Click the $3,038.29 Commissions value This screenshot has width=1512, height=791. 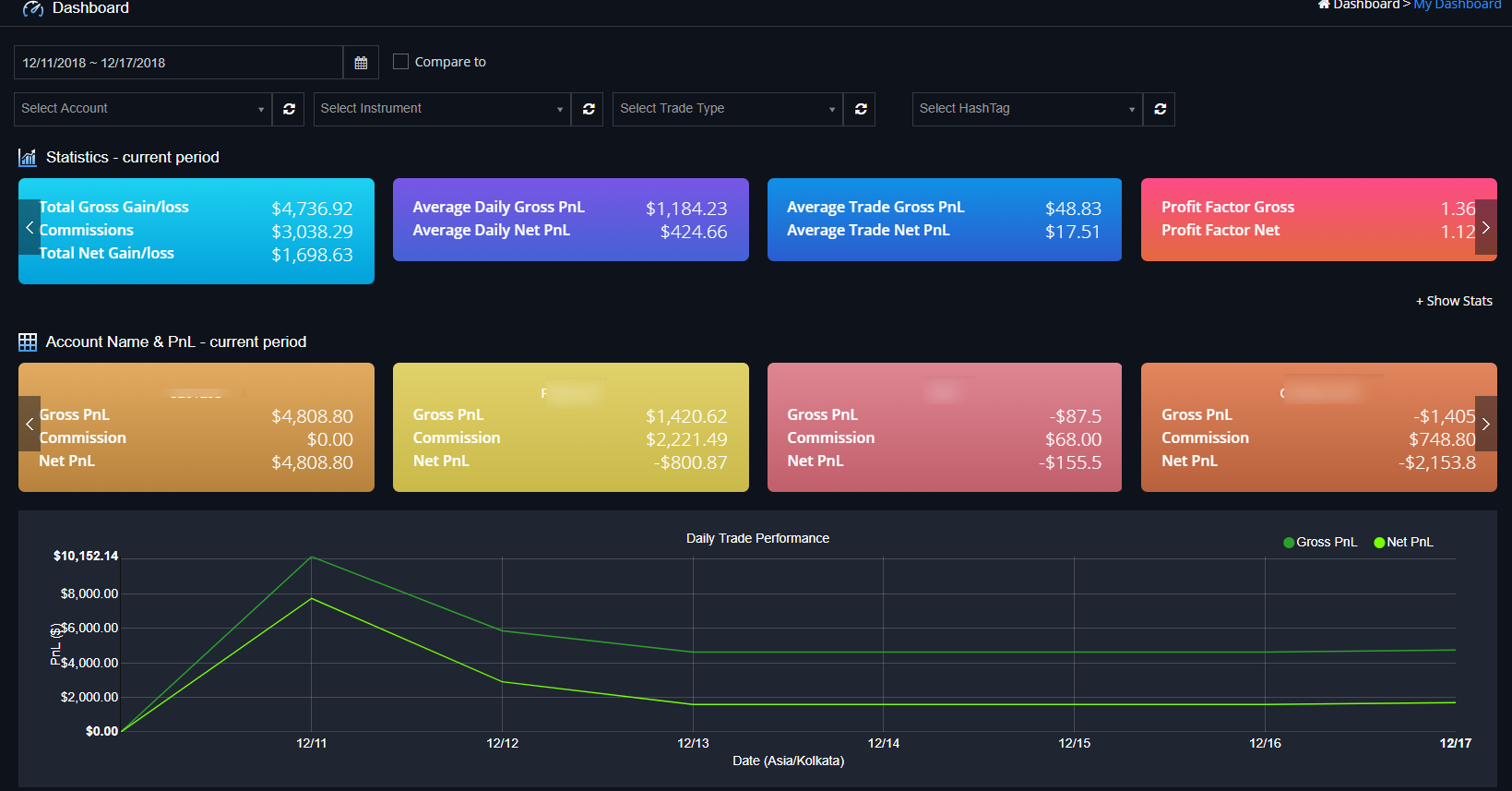click(x=312, y=232)
